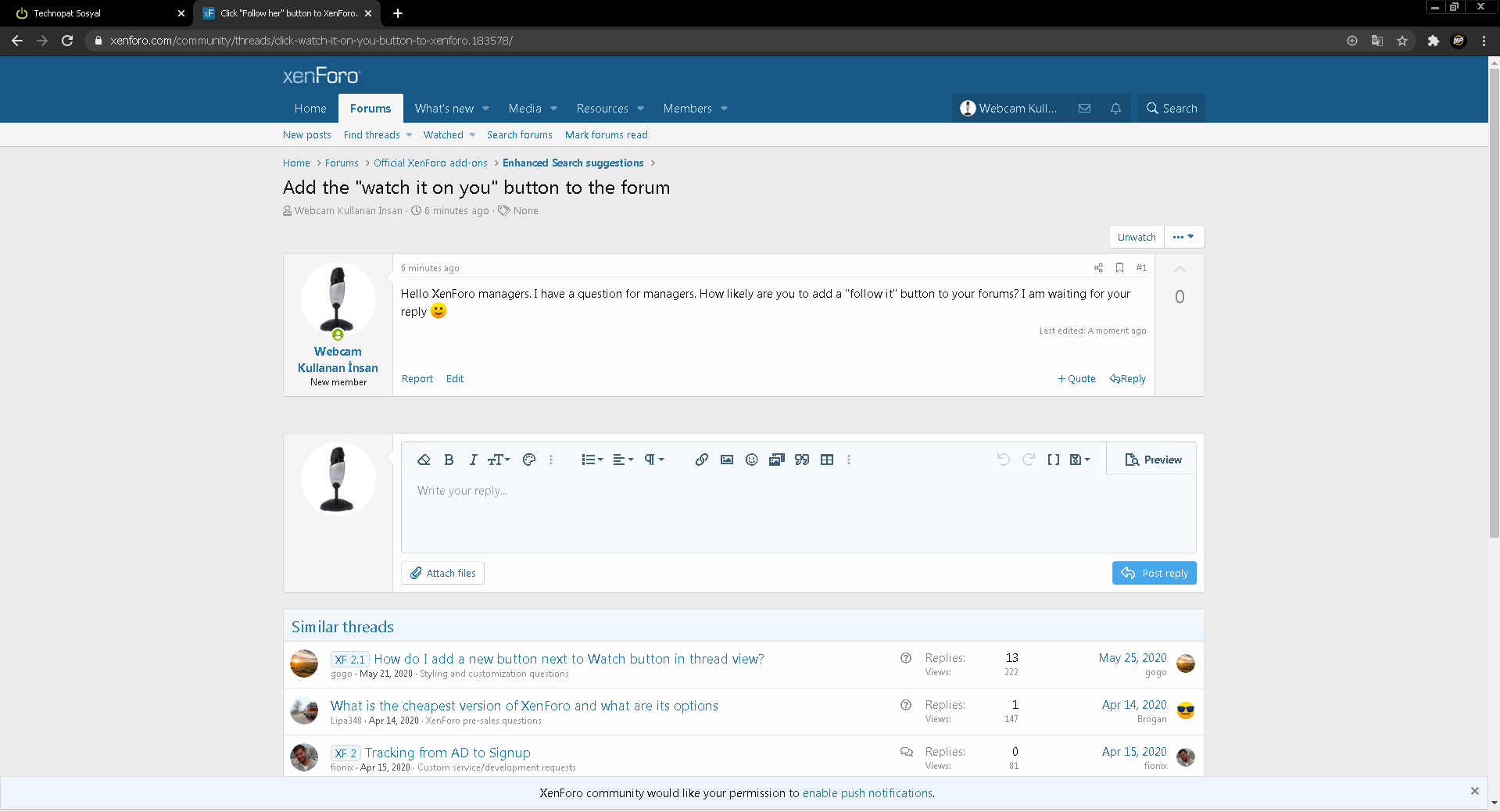Click the browser address bar URL
The image size is (1500, 812).
click(312, 41)
